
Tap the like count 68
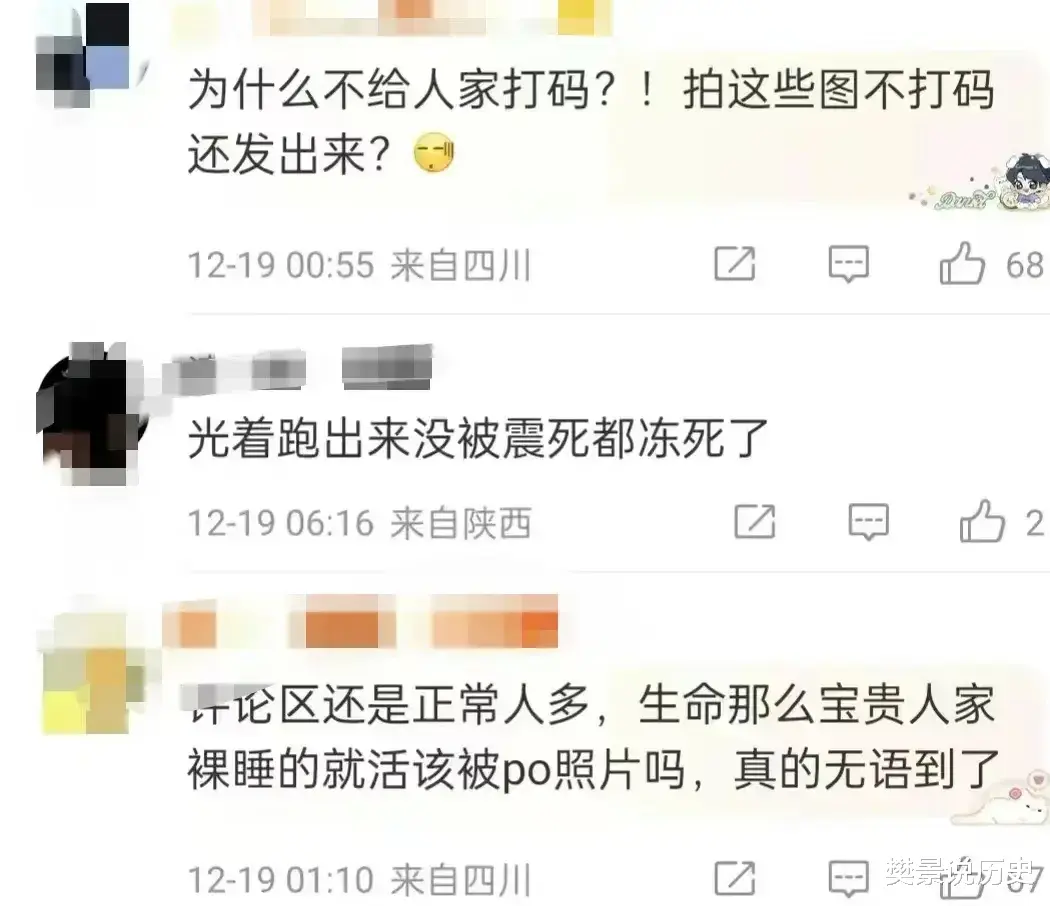[1025, 265]
